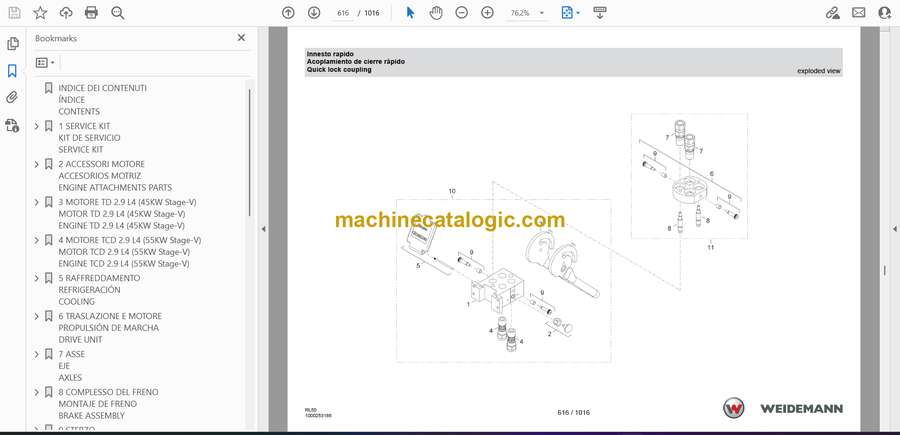Print the document
This screenshot has height=435, width=900.
[x=91, y=13]
